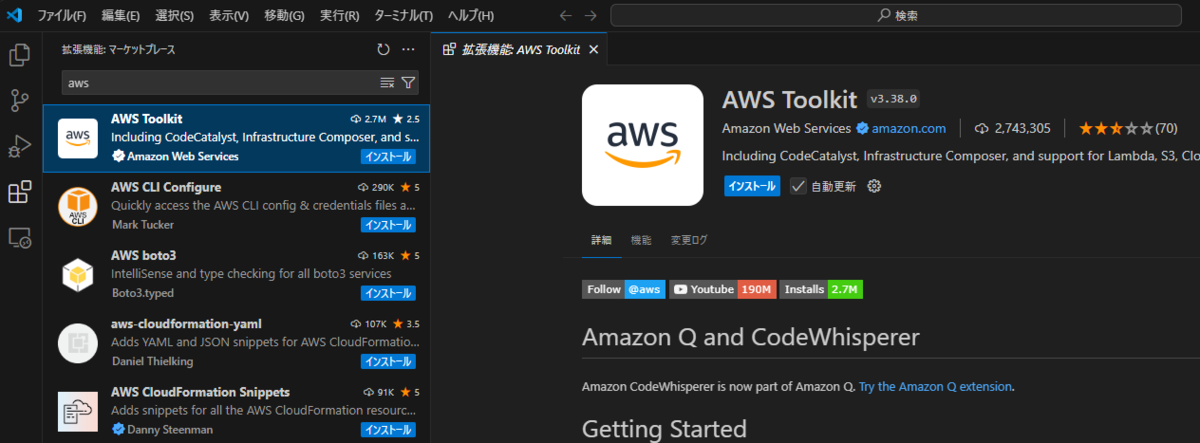Click the Youtube 190M badge
1200x443 pixels.
click(722, 289)
